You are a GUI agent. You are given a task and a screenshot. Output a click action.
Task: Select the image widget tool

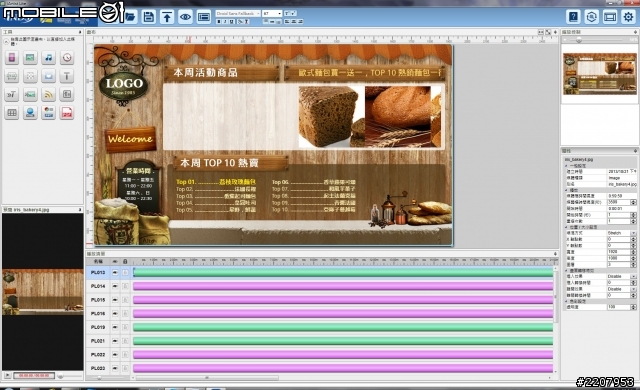(30, 58)
